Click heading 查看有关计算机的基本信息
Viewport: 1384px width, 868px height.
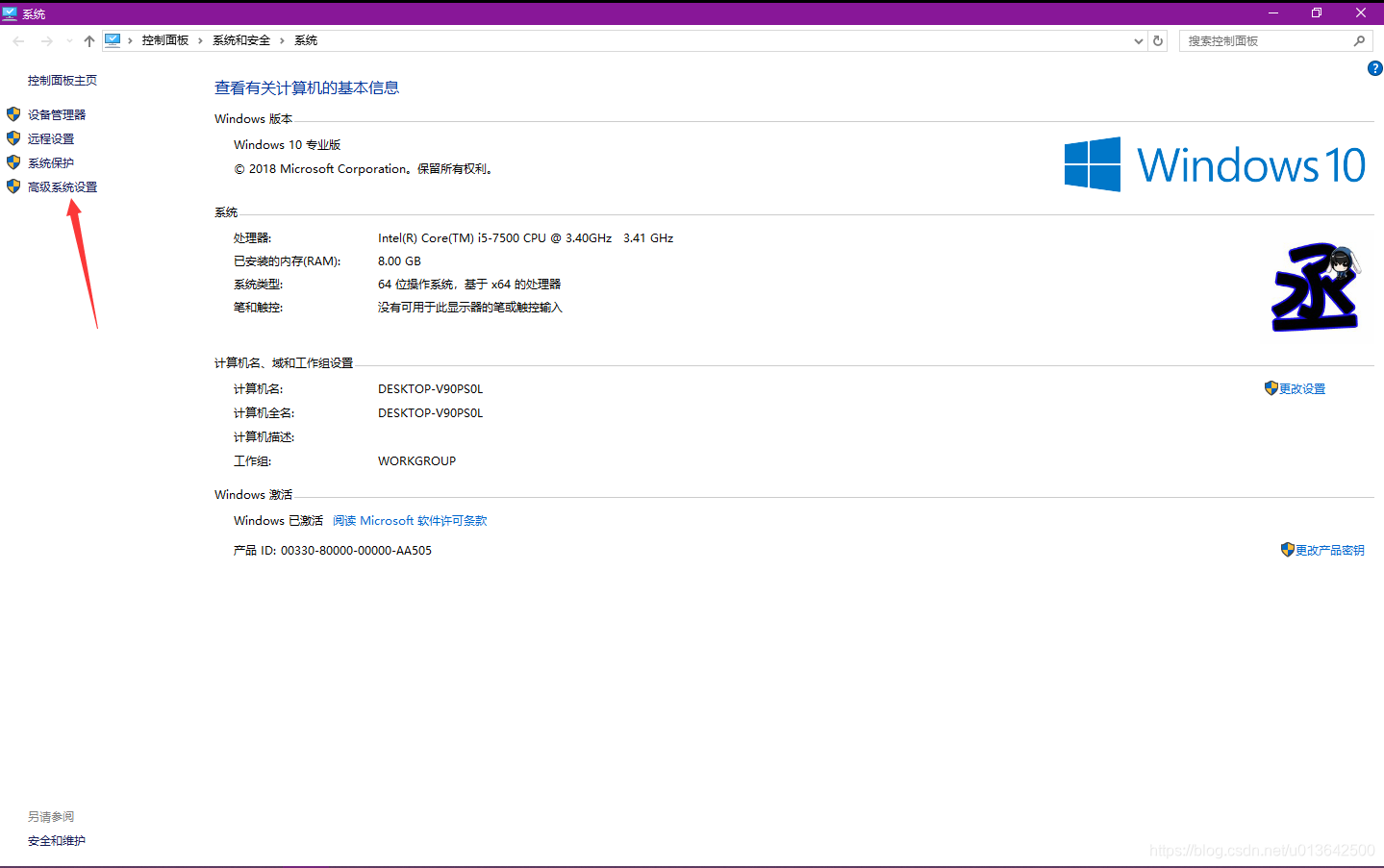pos(307,87)
